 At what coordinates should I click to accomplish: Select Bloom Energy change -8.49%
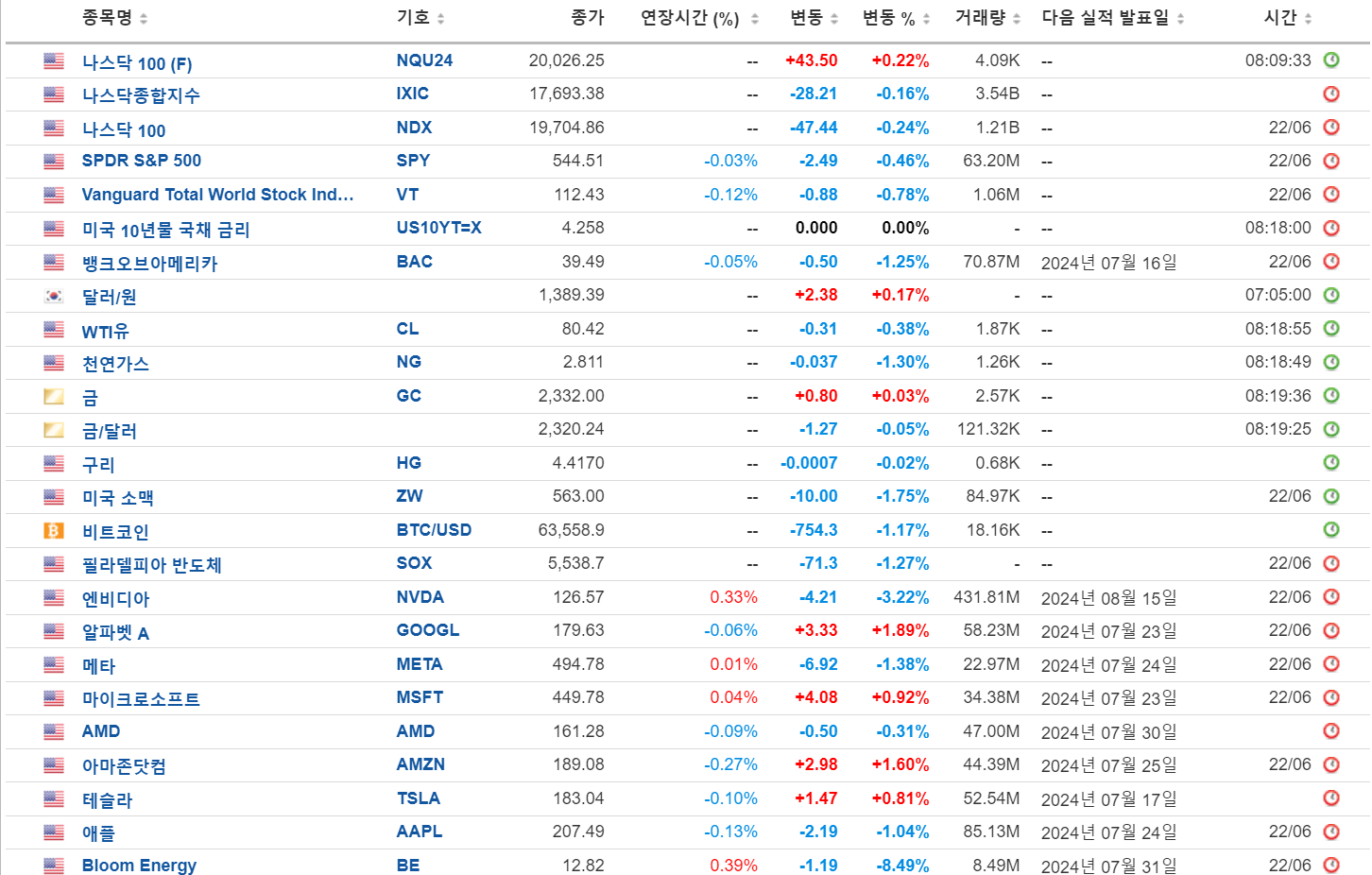tap(902, 866)
